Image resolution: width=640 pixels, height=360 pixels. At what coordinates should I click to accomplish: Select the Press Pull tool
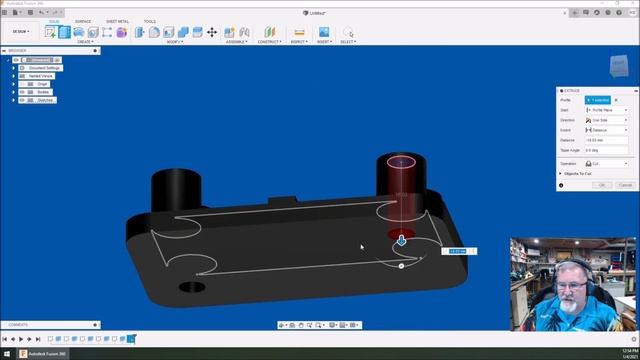coord(140,32)
